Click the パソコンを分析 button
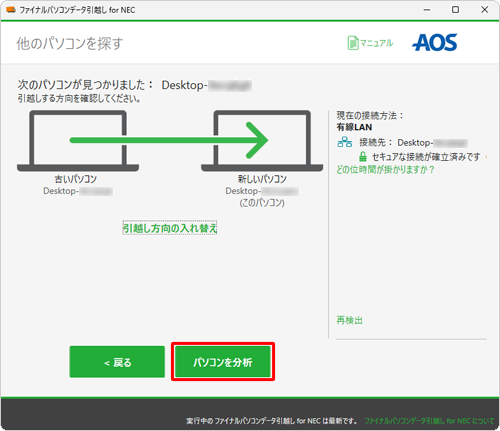Image resolution: width=500 pixels, height=431 pixels. [223, 362]
